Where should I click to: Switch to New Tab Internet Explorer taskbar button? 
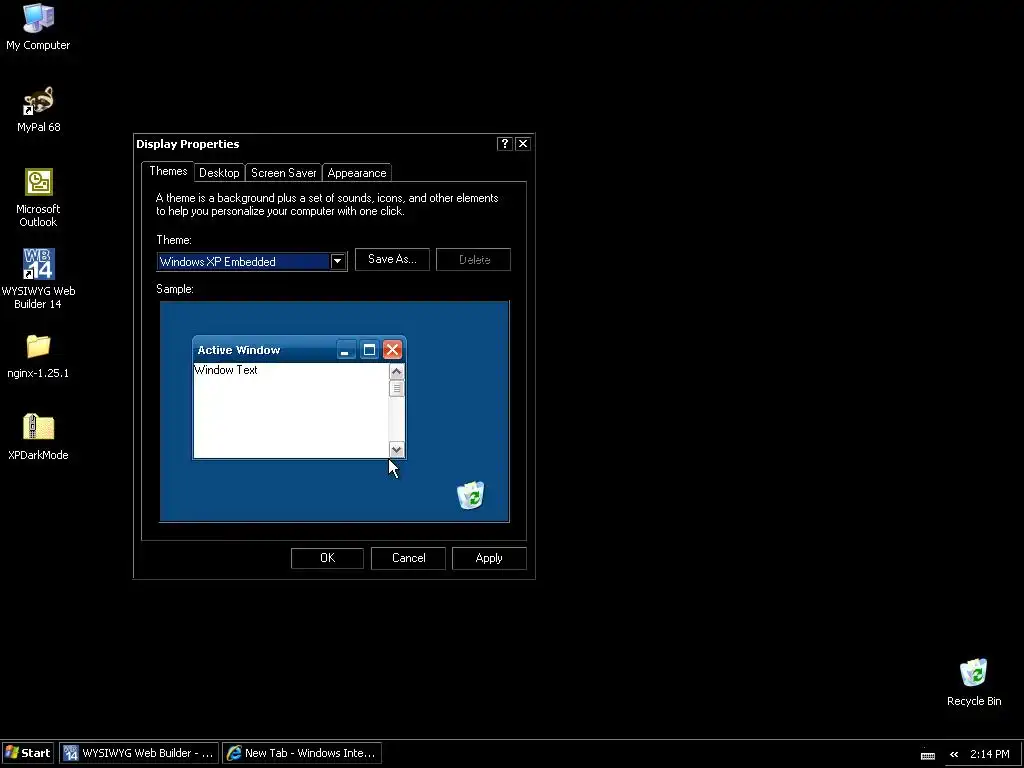coord(302,753)
